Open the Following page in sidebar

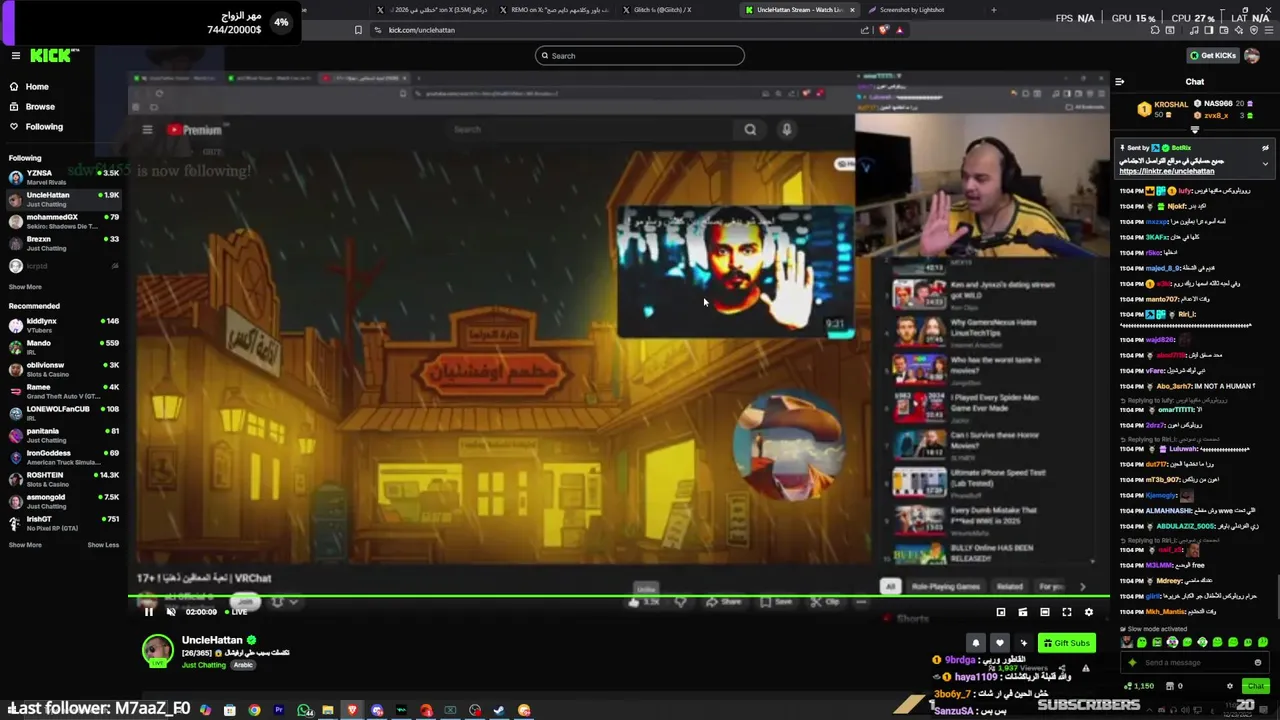coord(44,127)
